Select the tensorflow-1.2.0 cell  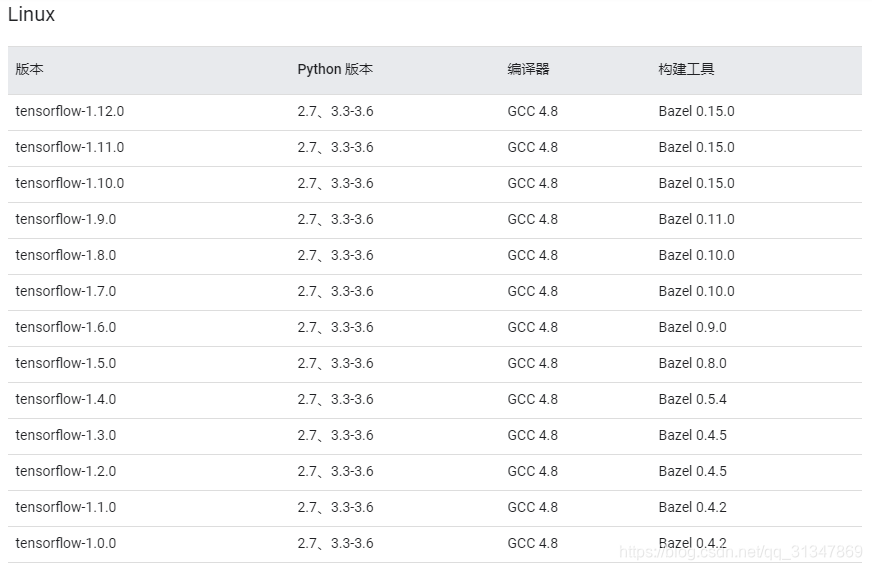[x=66, y=471]
